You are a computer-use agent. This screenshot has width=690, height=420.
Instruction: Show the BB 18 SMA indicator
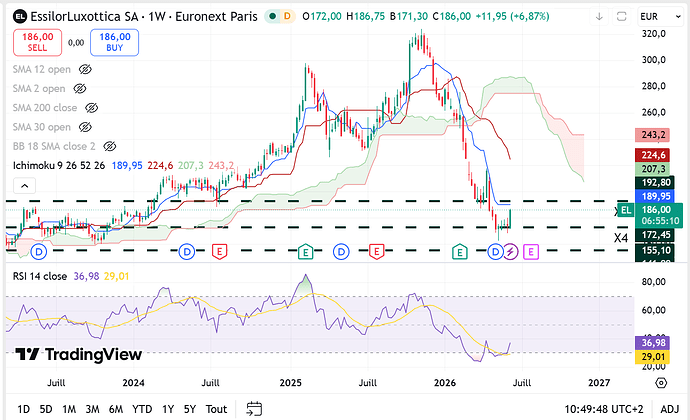[110, 146]
